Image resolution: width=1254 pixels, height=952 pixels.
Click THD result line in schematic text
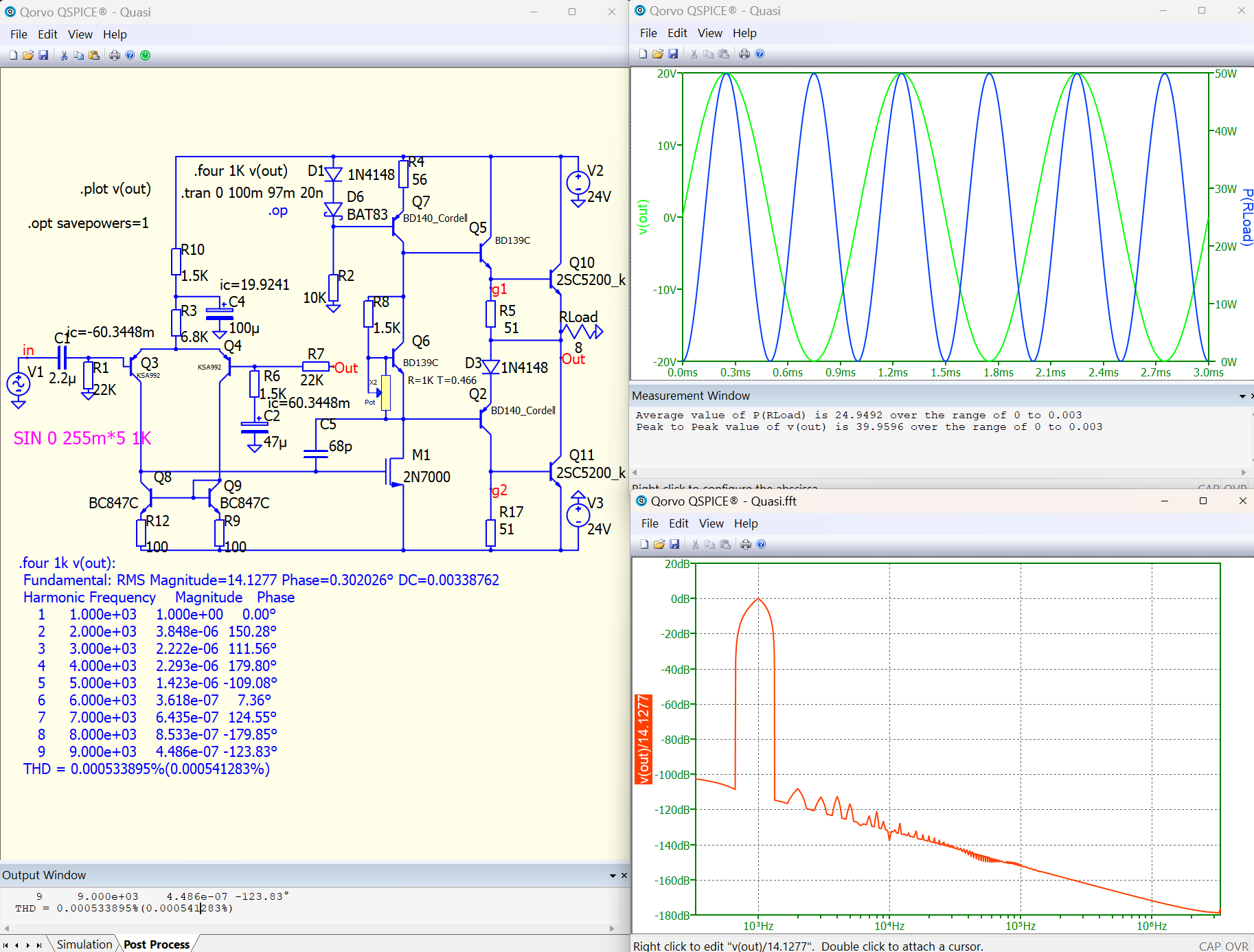click(x=146, y=769)
